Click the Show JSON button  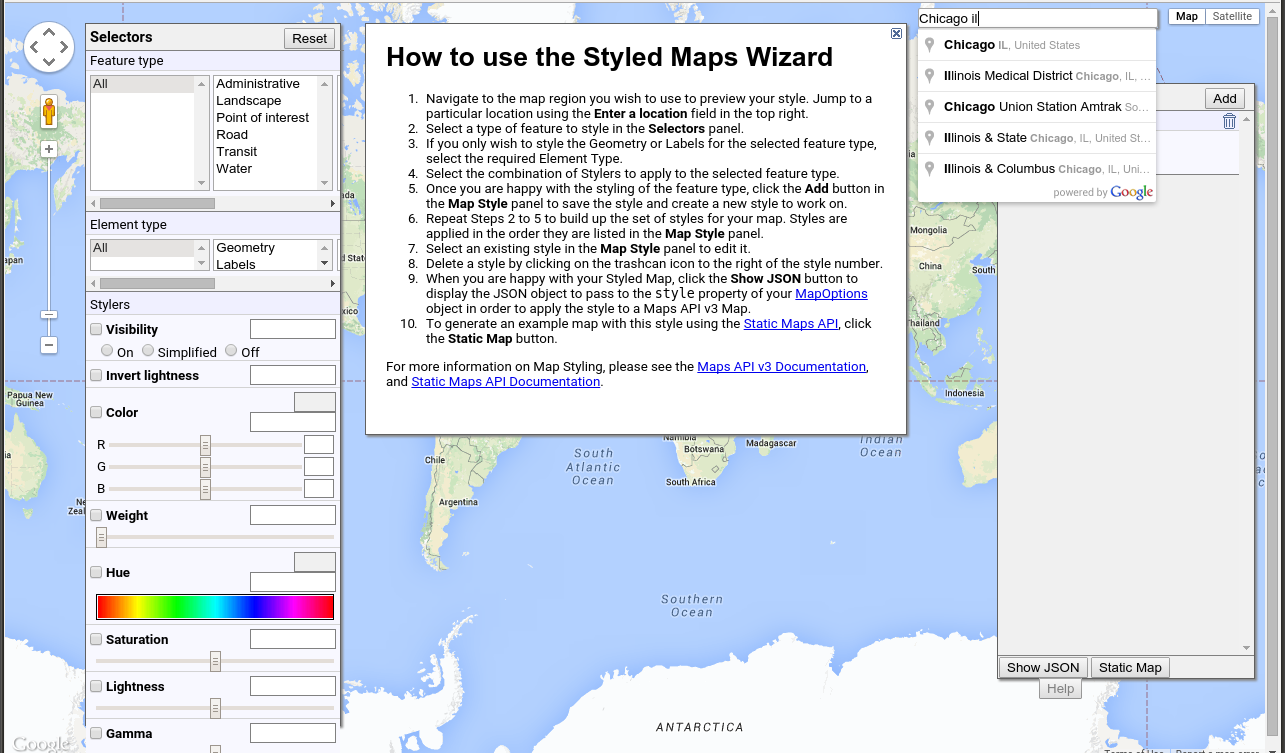click(1043, 668)
